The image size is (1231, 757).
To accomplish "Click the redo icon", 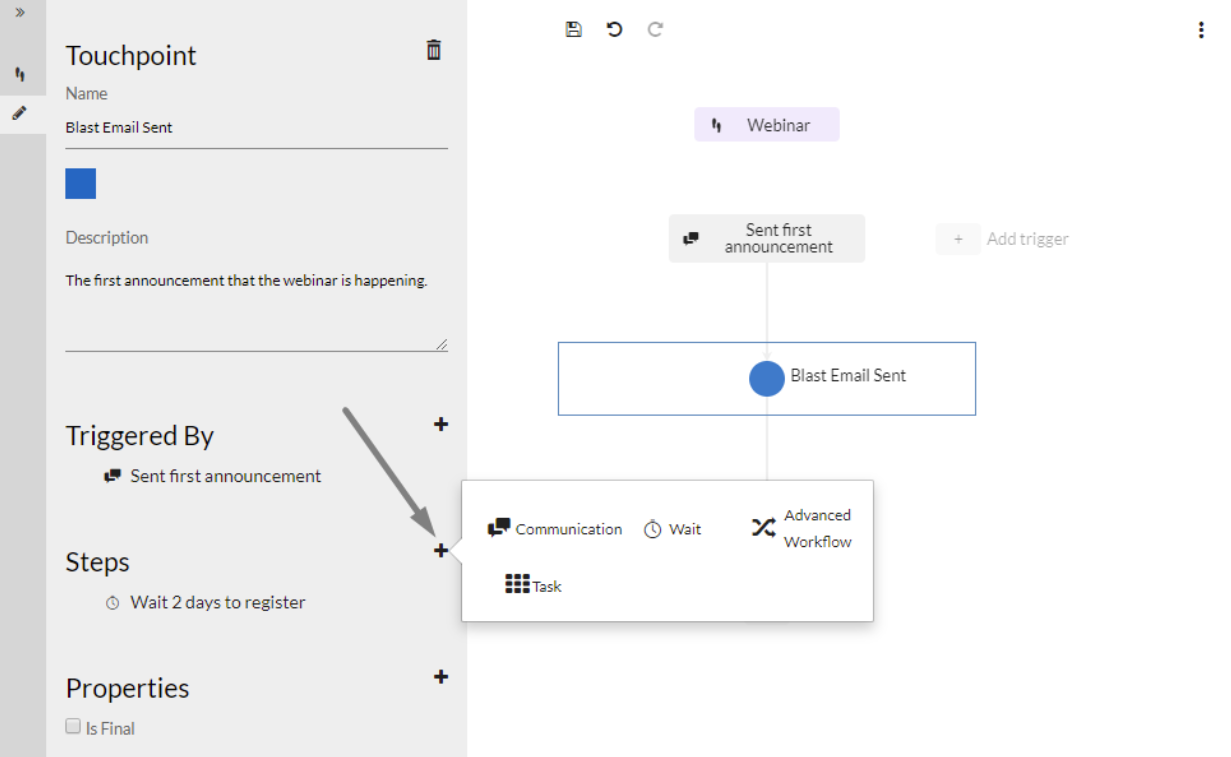I will pyautogui.click(x=655, y=29).
